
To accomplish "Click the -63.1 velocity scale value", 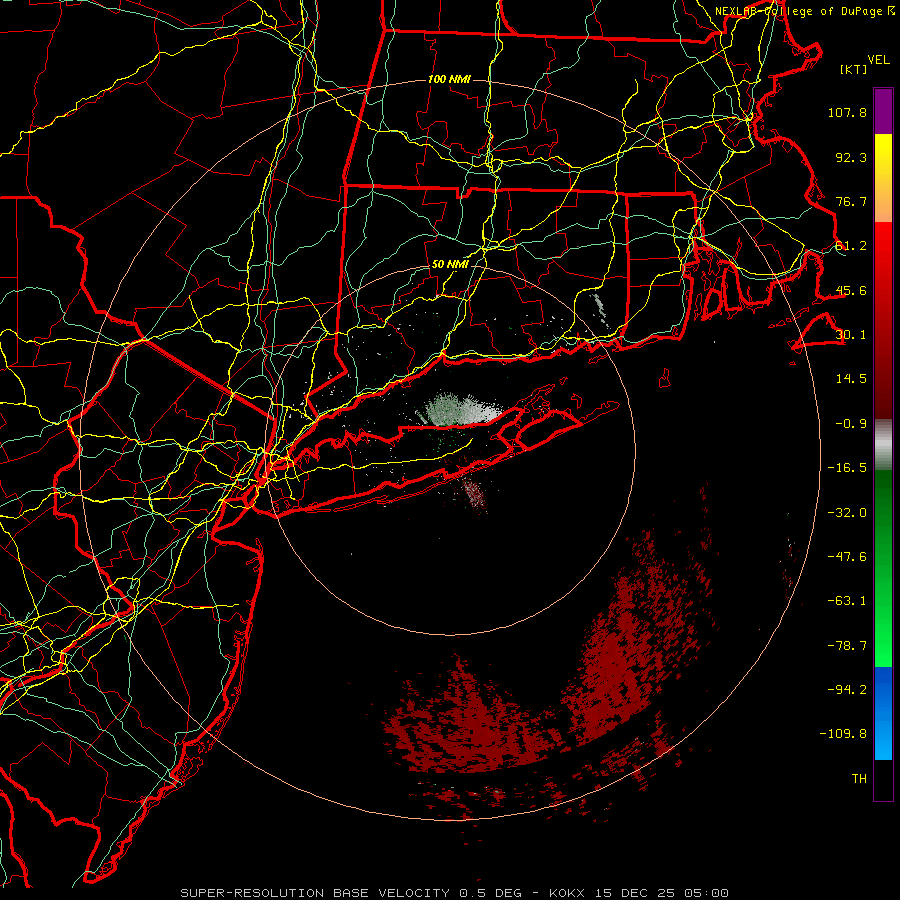I will (847, 601).
